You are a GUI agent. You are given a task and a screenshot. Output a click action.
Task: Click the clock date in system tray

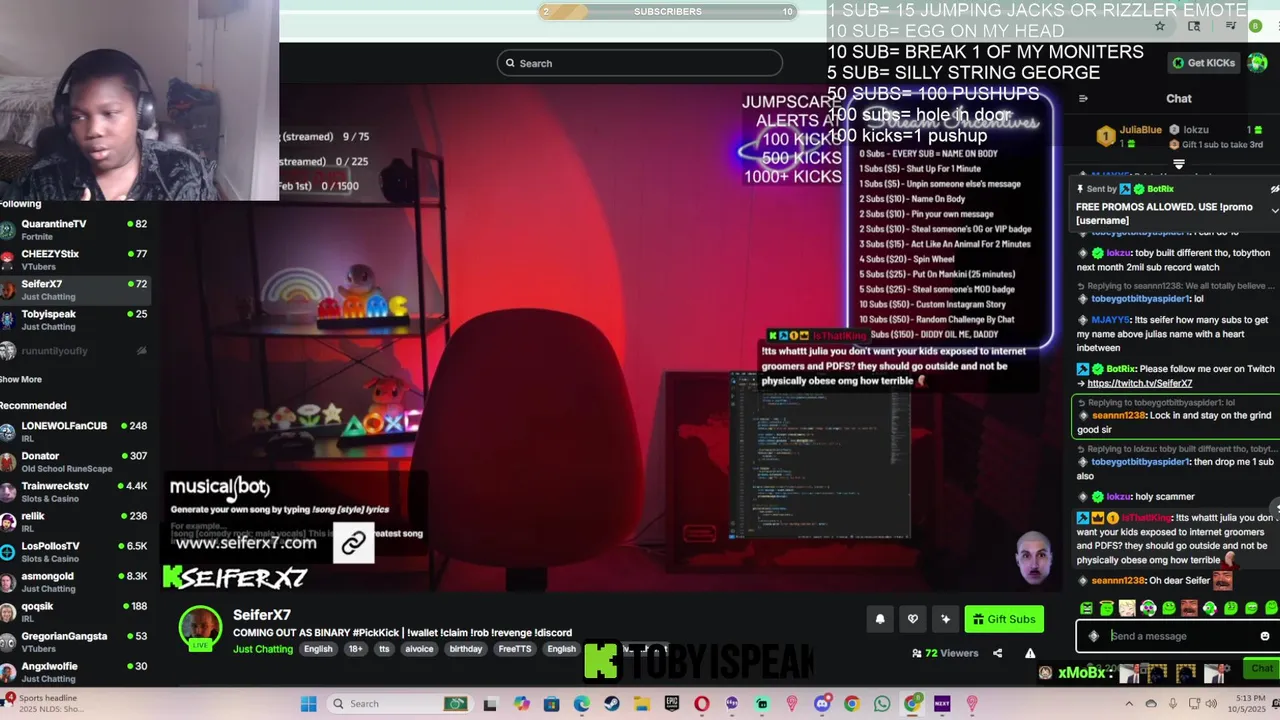(1248, 704)
